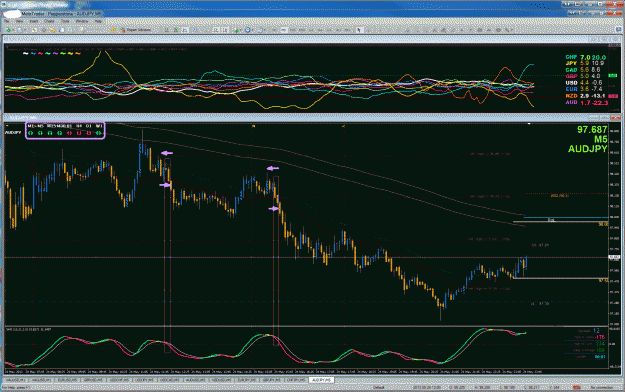Open the Tools menu
This screenshot has width=625, height=392.
65,21
